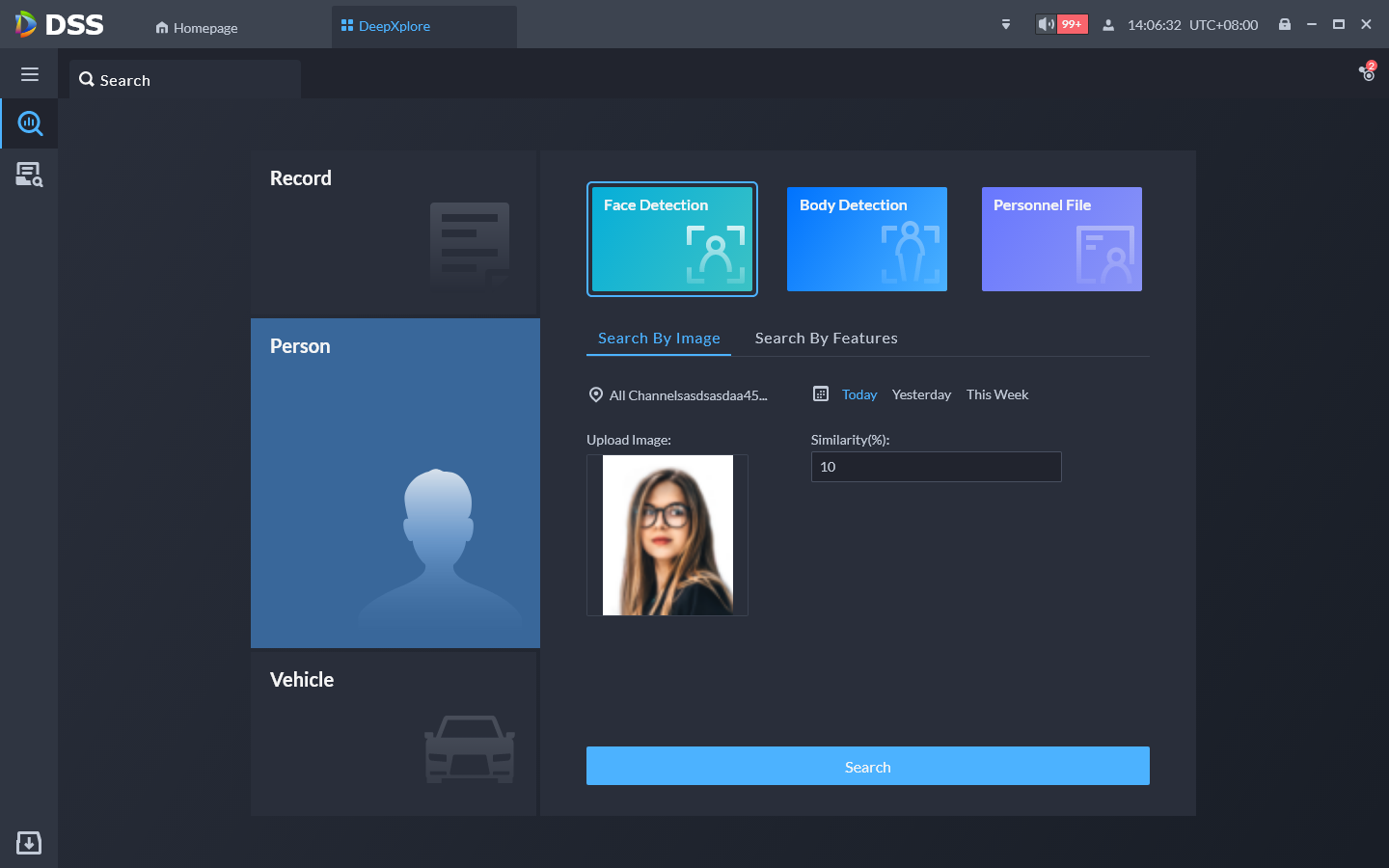
Task: Open the calendar date picker icon
Action: point(821,393)
